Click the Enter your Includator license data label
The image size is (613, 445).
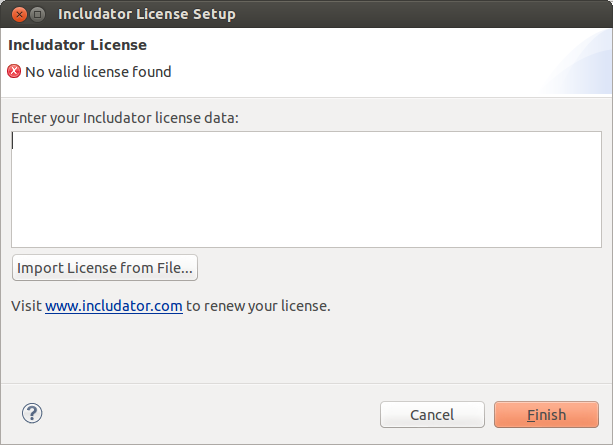point(125,118)
